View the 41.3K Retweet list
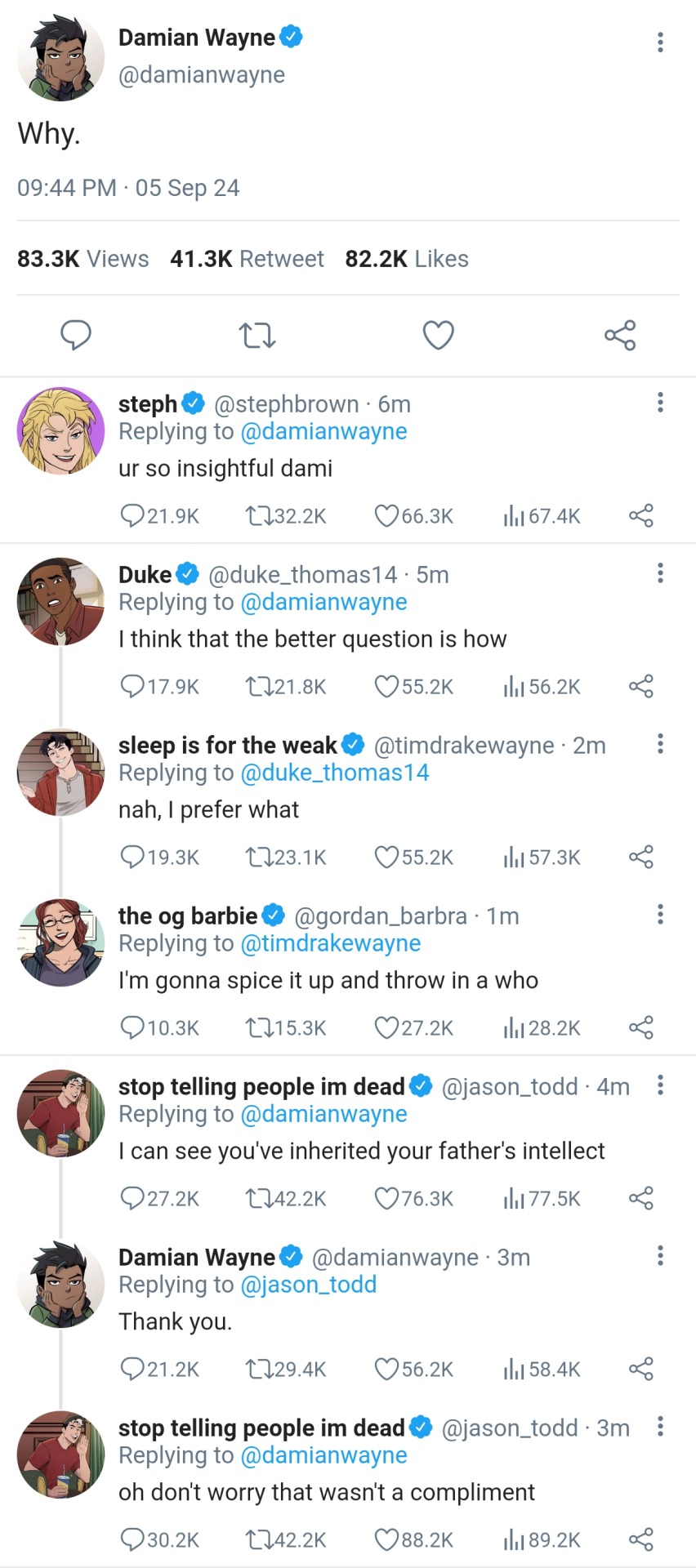The height and width of the screenshot is (1568, 696). 247,259
